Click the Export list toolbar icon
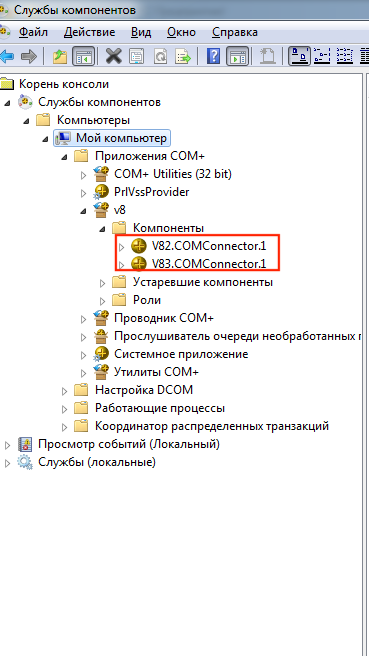Screen dimensions: 369x656 183,56
